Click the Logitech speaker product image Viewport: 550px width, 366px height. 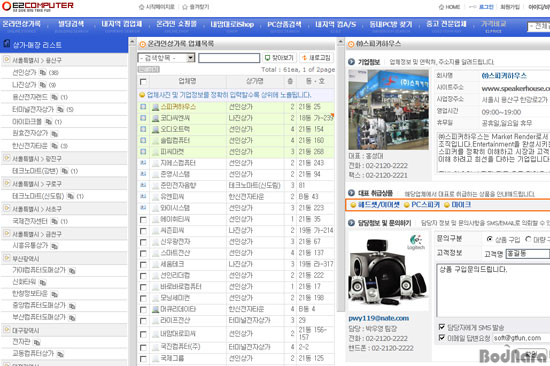click(388, 270)
